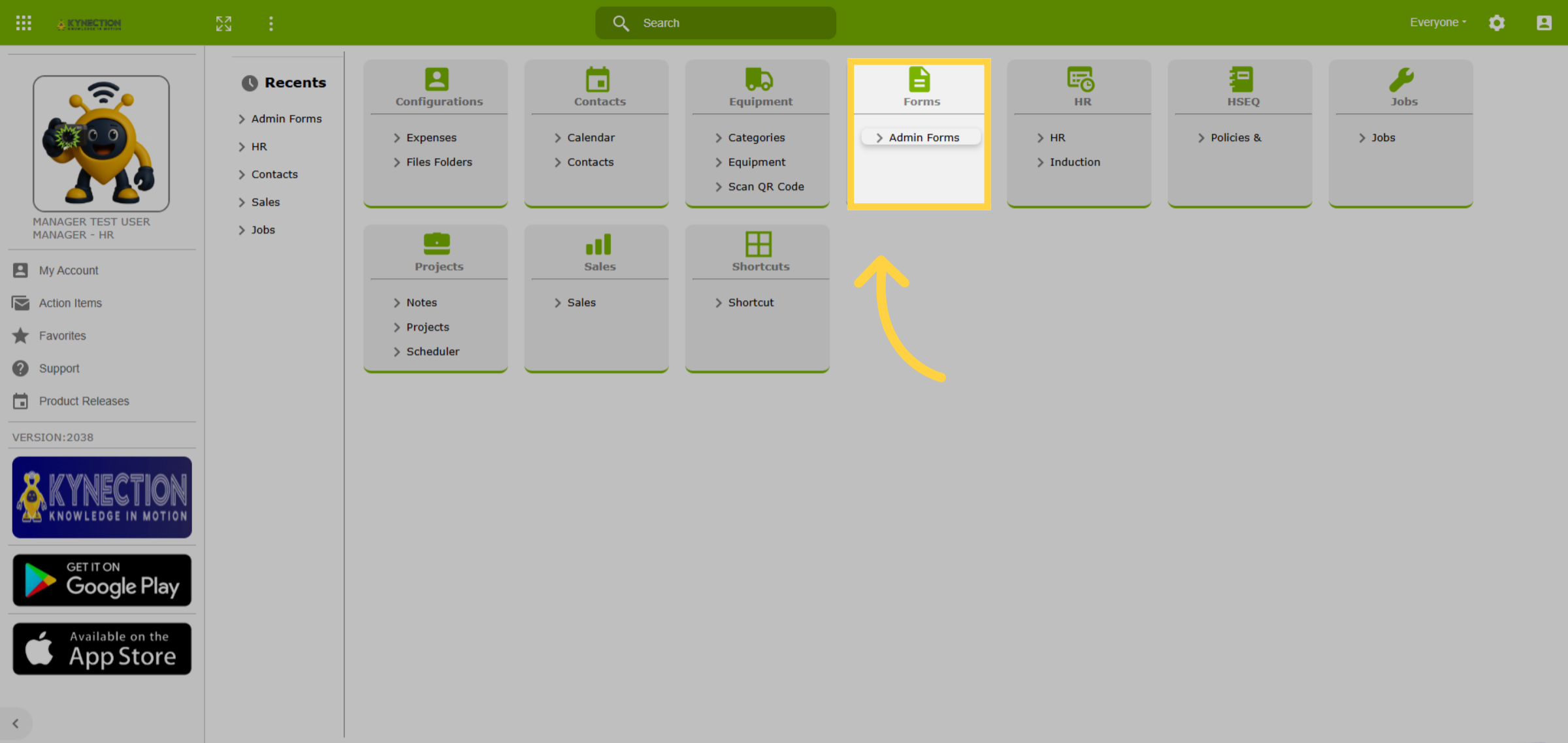This screenshot has height=743, width=1568.
Task: Click the Sales bar chart icon
Action: click(598, 244)
